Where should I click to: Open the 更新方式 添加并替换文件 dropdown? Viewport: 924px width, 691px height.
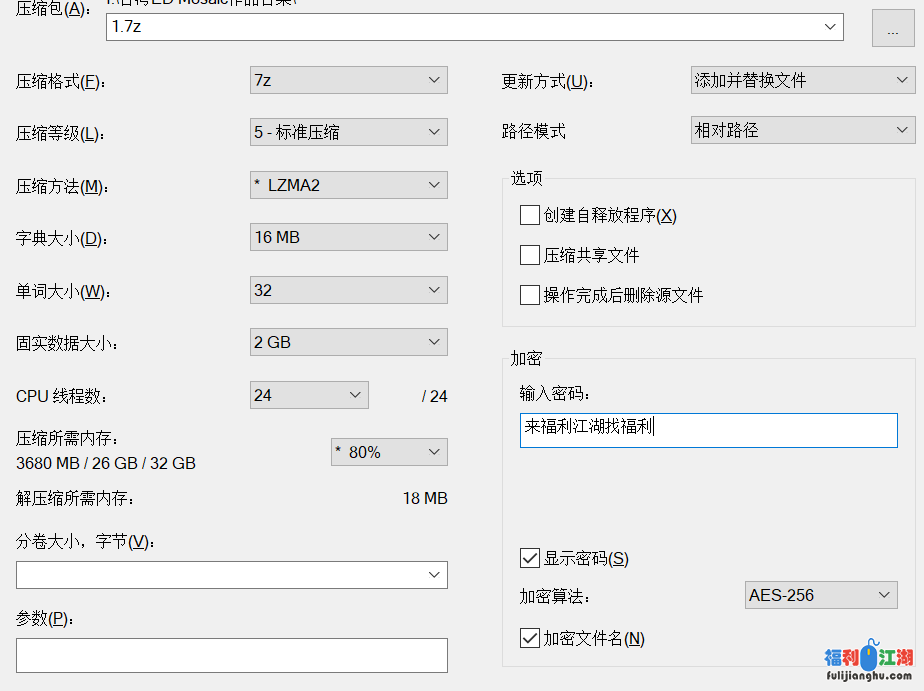(x=802, y=80)
